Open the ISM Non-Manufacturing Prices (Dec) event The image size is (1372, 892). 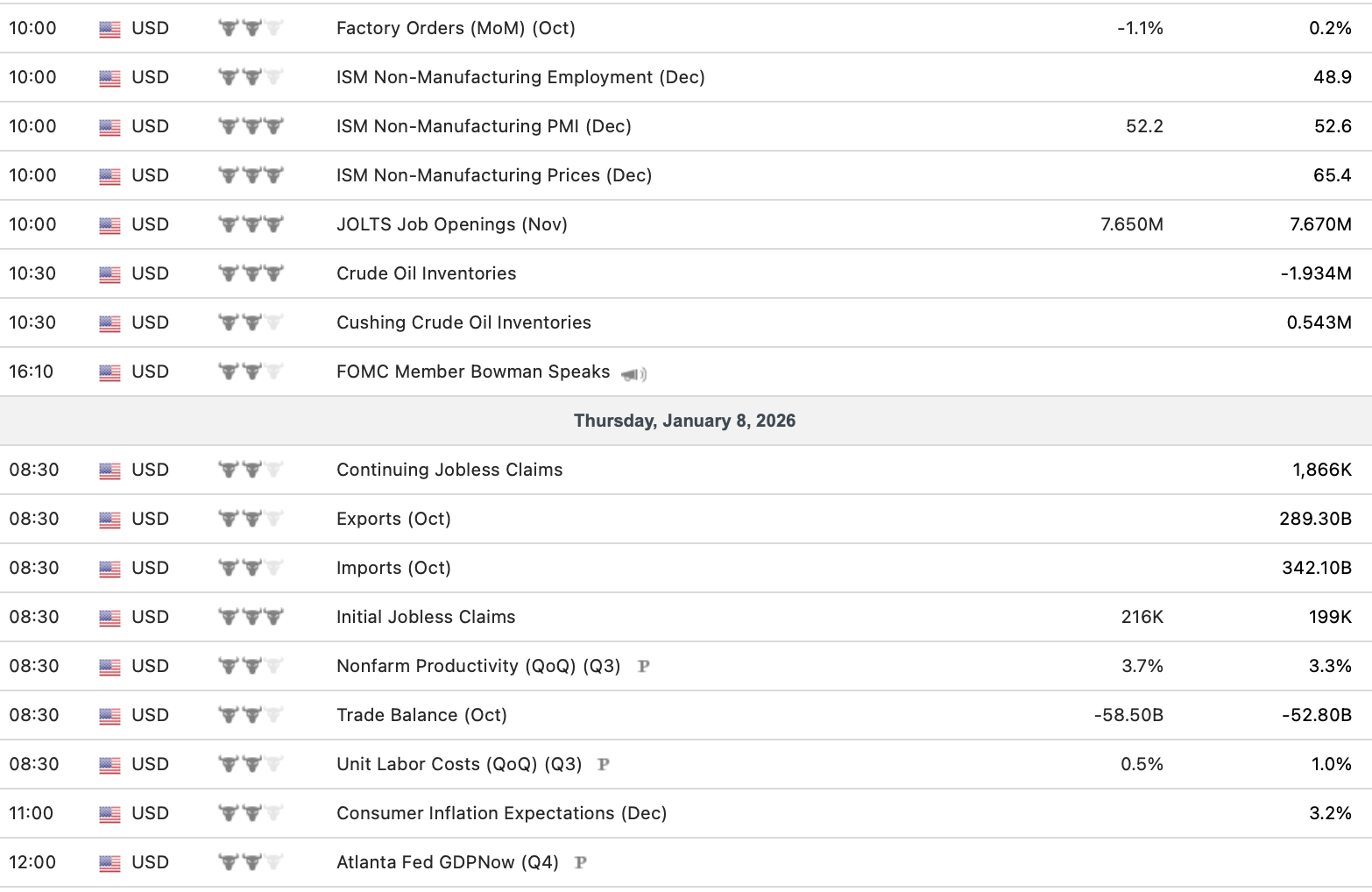click(x=494, y=175)
